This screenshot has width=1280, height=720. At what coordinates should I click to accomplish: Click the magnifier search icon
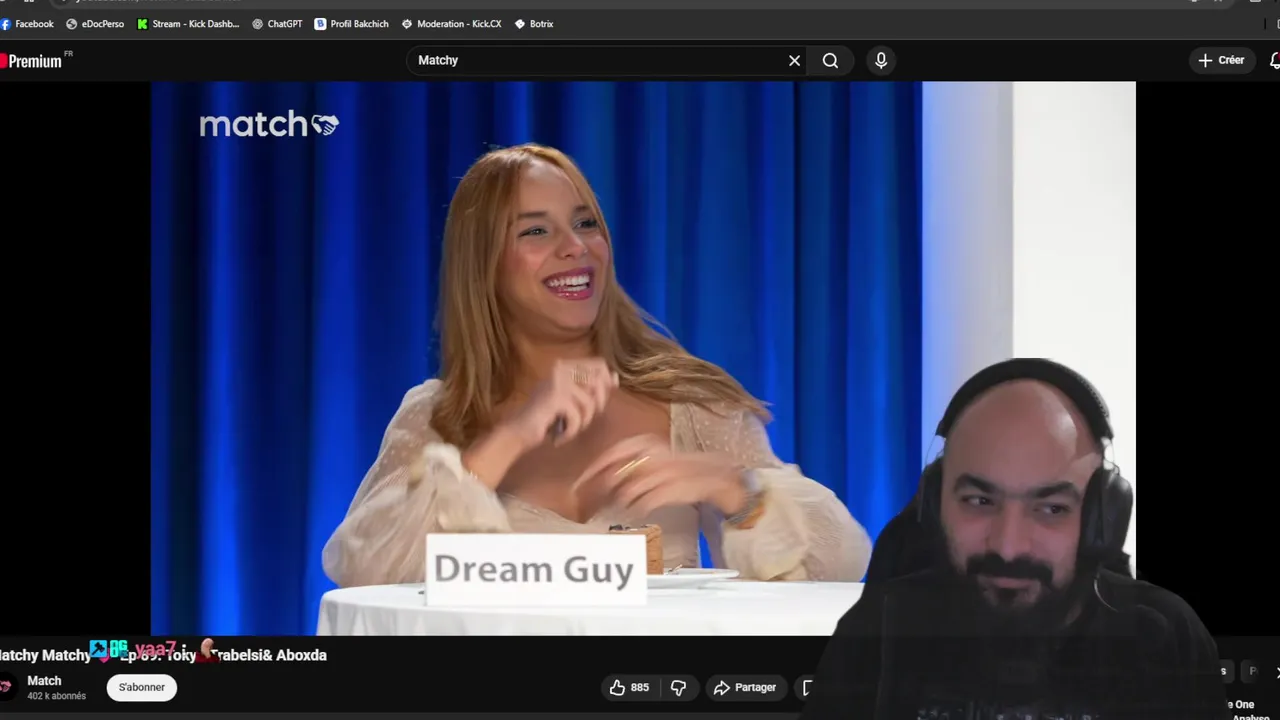pyautogui.click(x=830, y=61)
